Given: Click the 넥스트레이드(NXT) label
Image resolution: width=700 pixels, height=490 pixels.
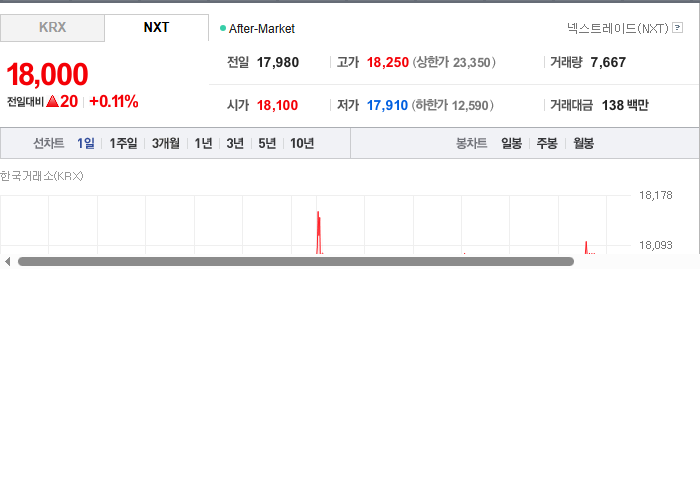Looking at the screenshot, I should click(617, 29).
